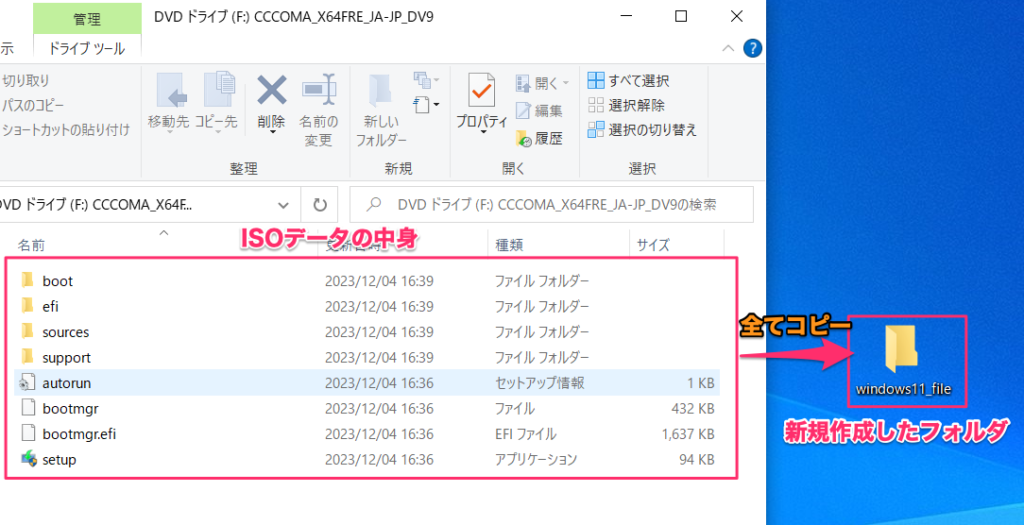Click the Edit (編集) ribbon button
The image size is (1024, 525).
pos(539,111)
